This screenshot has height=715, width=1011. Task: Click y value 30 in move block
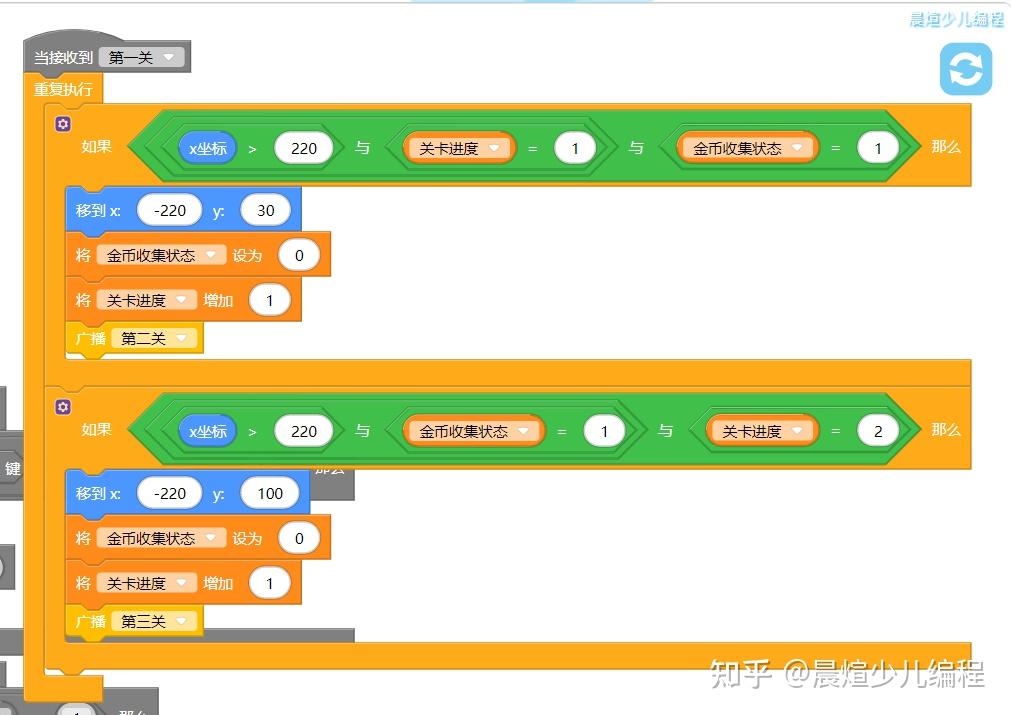tap(266, 210)
